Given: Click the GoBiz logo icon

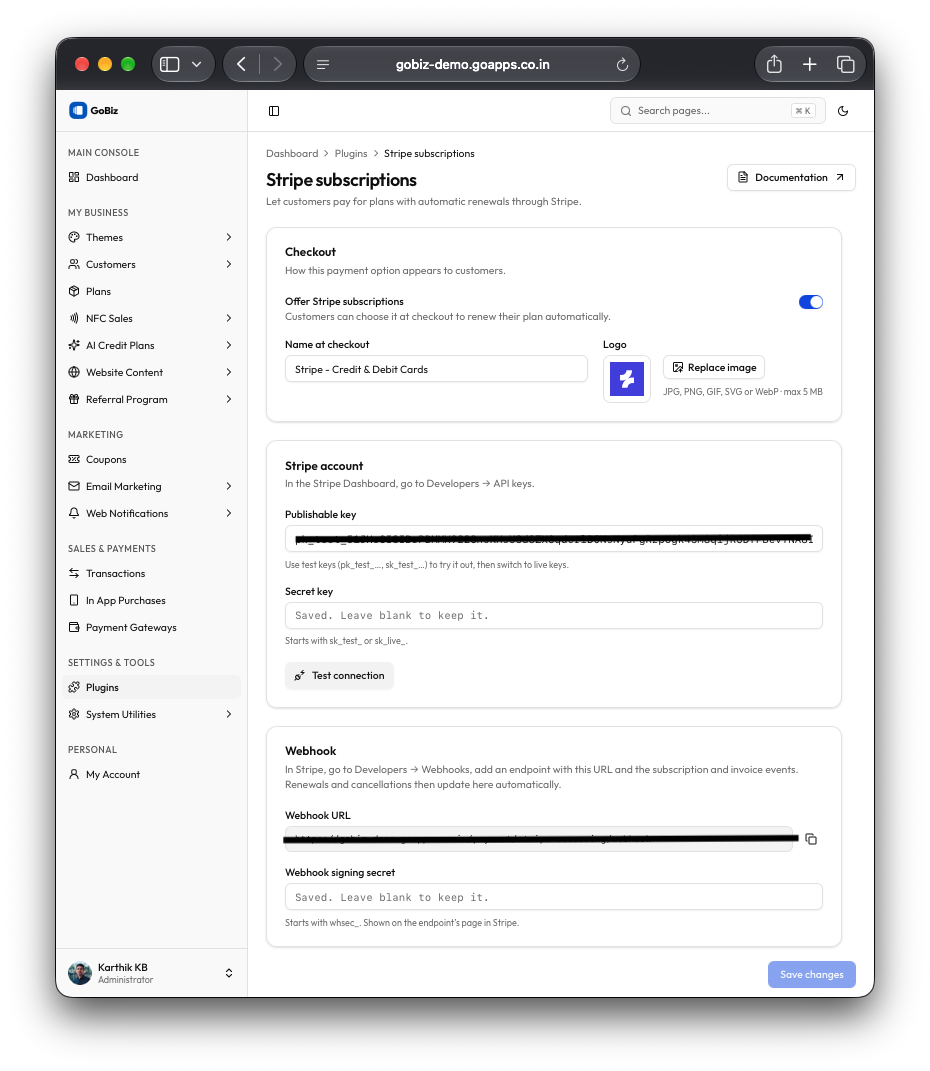Looking at the screenshot, I should coord(78,111).
